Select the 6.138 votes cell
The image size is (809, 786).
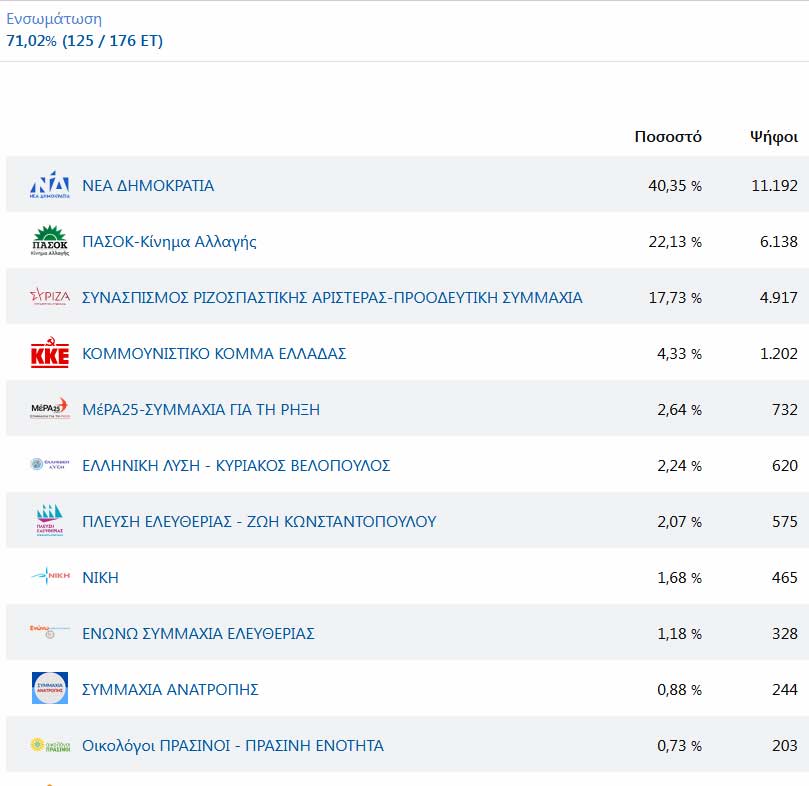coord(779,242)
